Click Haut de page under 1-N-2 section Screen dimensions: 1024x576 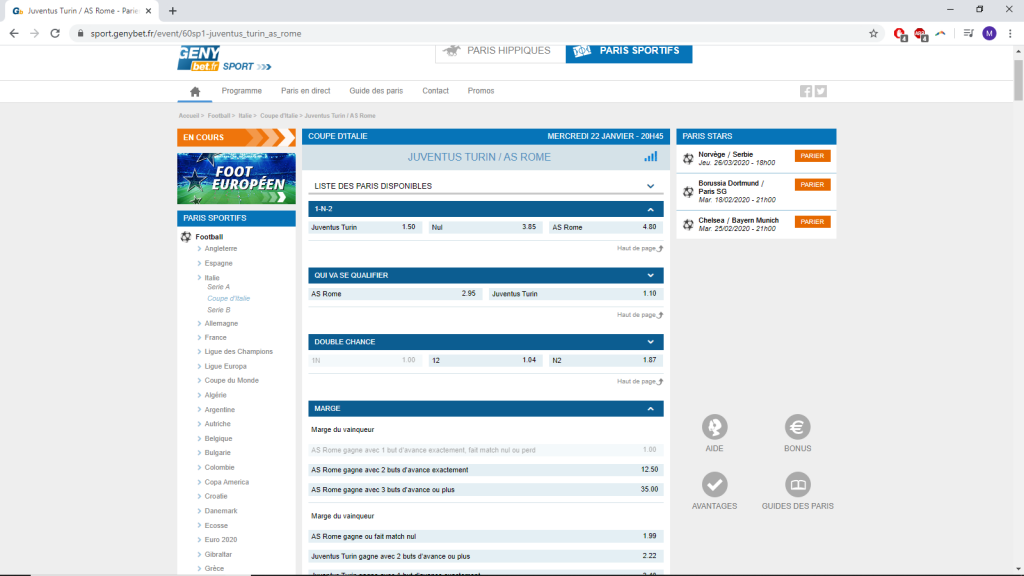point(640,248)
